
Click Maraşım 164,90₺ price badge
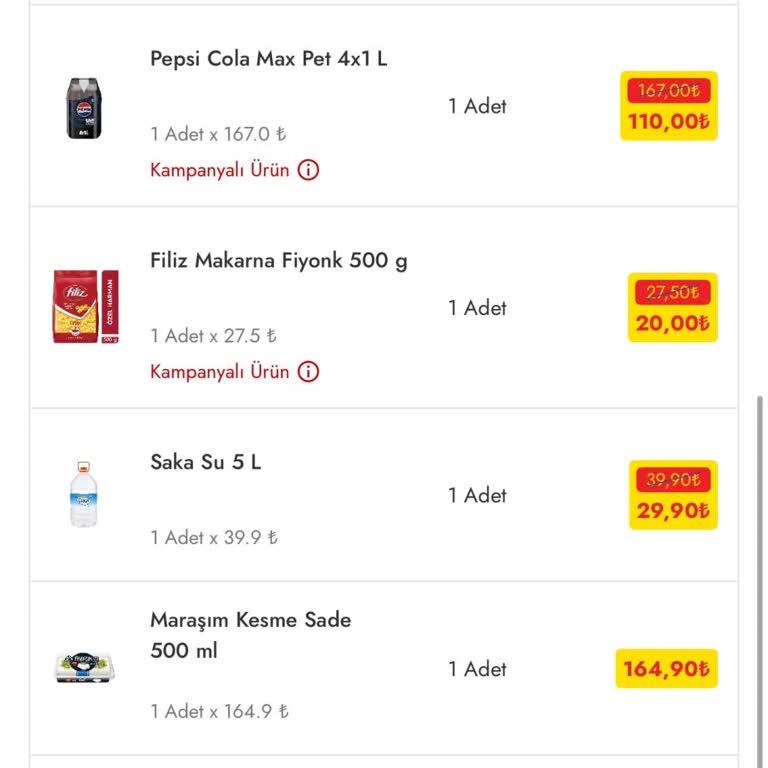[x=667, y=669]
